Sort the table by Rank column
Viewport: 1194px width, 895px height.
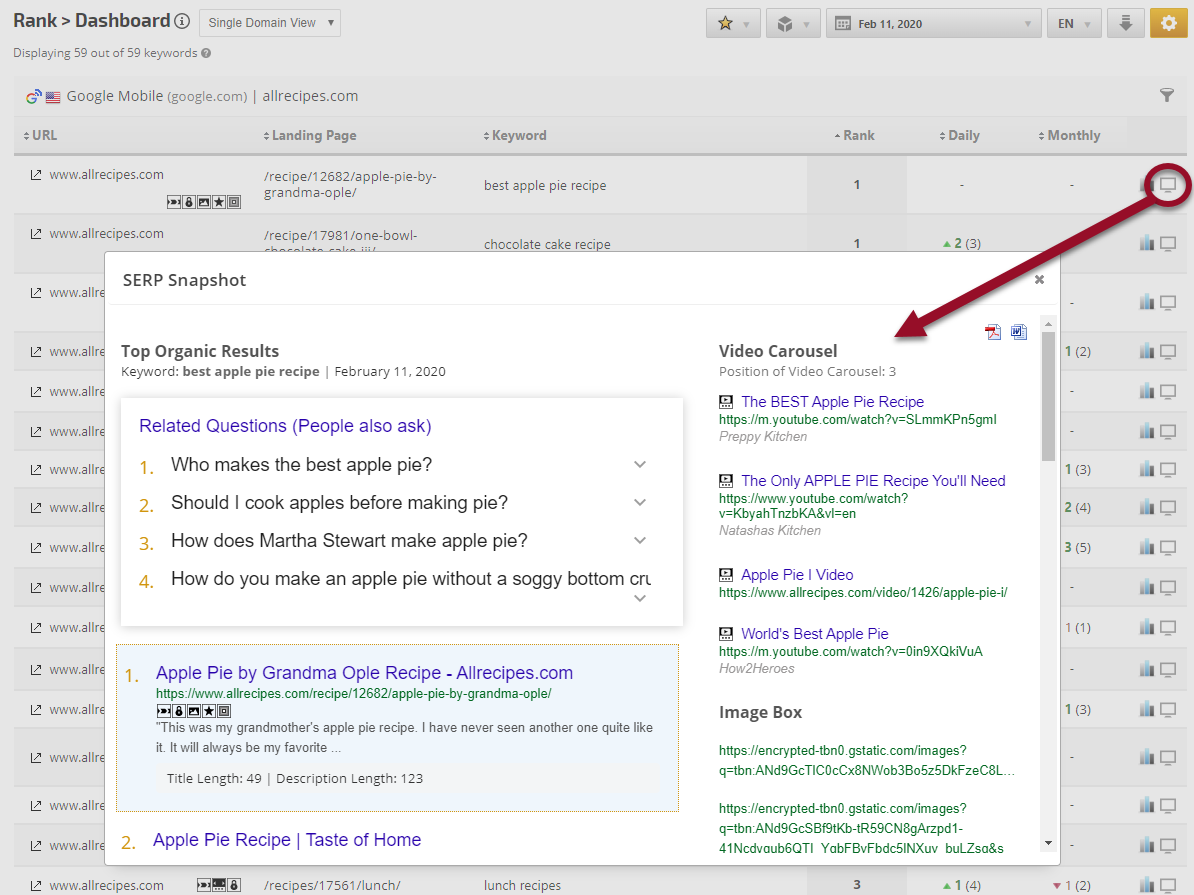[x=857, y=136]
